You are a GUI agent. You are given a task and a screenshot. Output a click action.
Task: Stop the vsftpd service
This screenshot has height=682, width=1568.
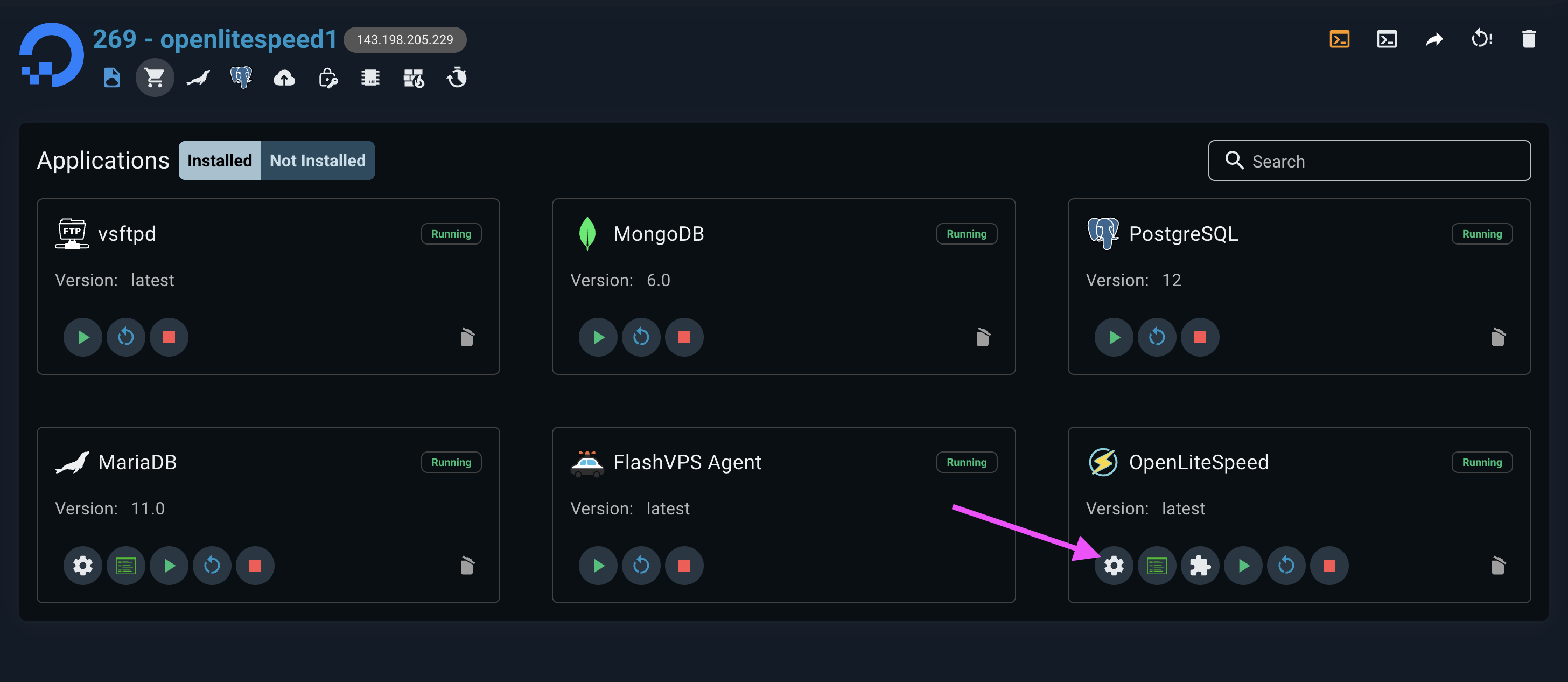pos(169,337)
